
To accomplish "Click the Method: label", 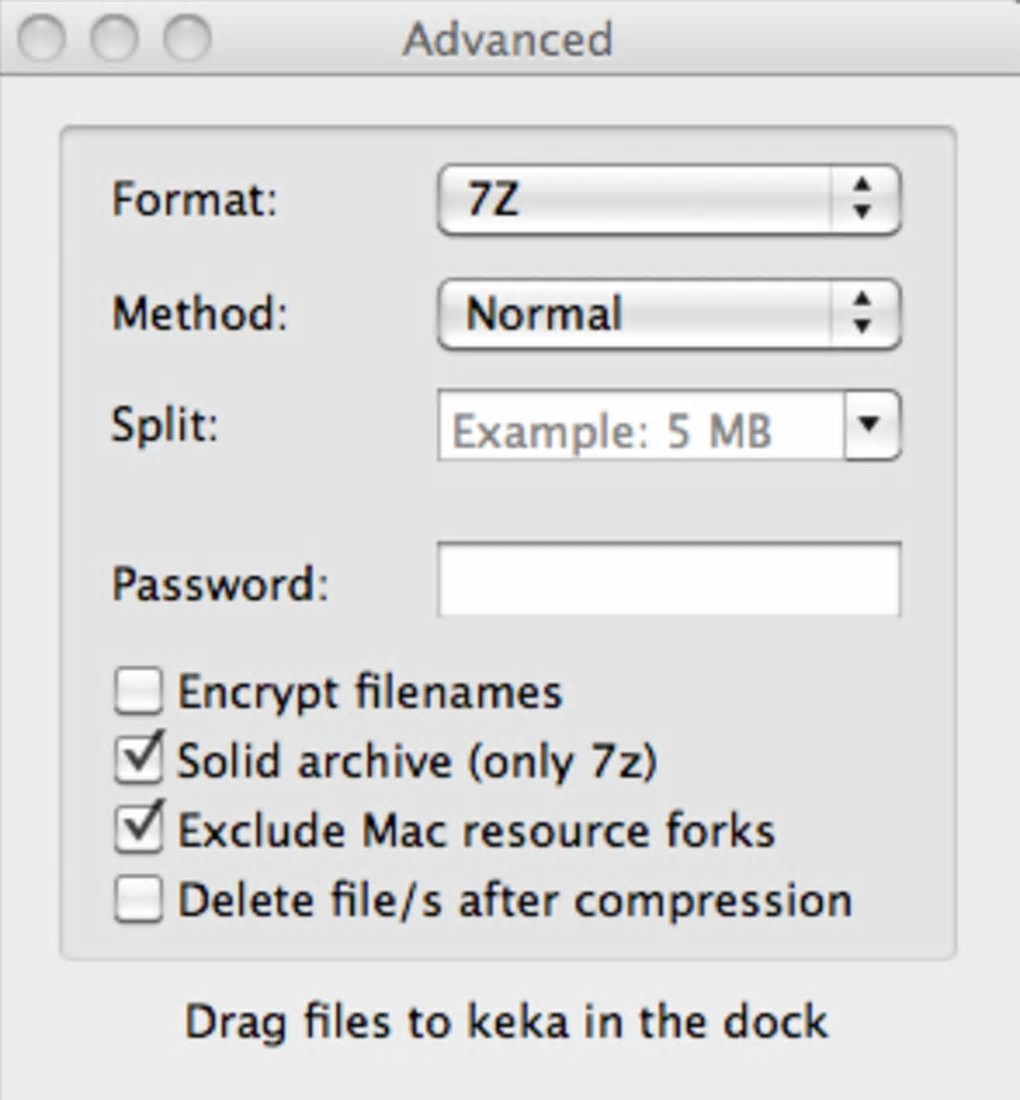I will [x=199, y=313].
